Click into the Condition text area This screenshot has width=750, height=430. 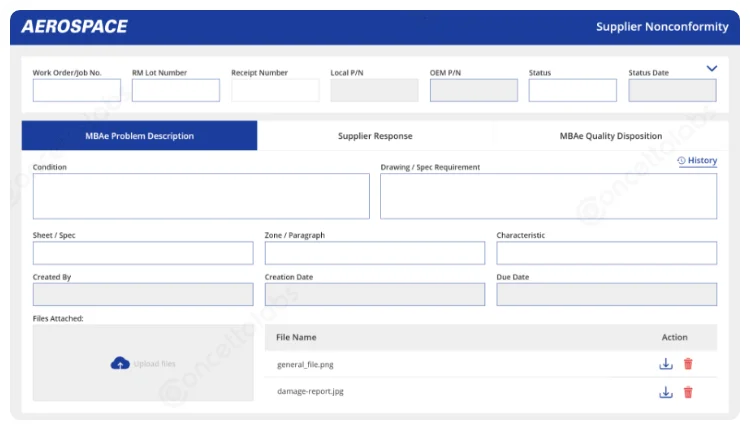pos(201,196)
